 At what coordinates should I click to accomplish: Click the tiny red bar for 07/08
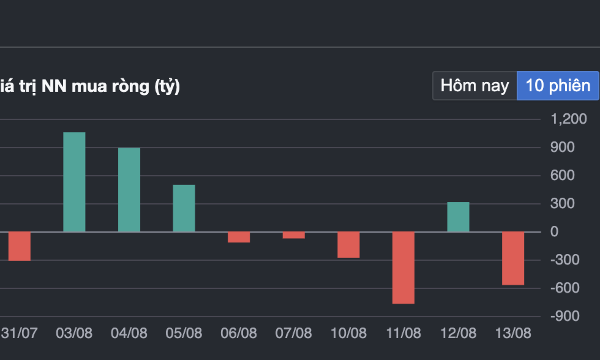pos(294,235)
